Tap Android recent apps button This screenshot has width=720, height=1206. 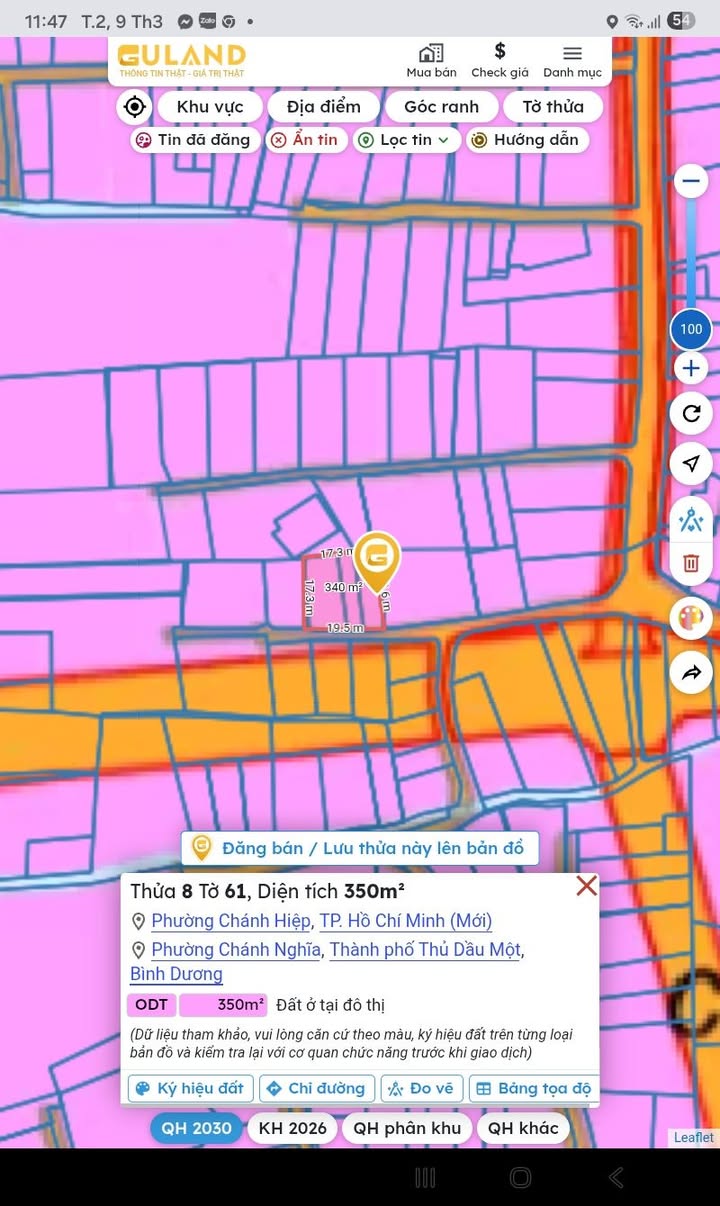pyautogui.click(x=425, y=1177)
